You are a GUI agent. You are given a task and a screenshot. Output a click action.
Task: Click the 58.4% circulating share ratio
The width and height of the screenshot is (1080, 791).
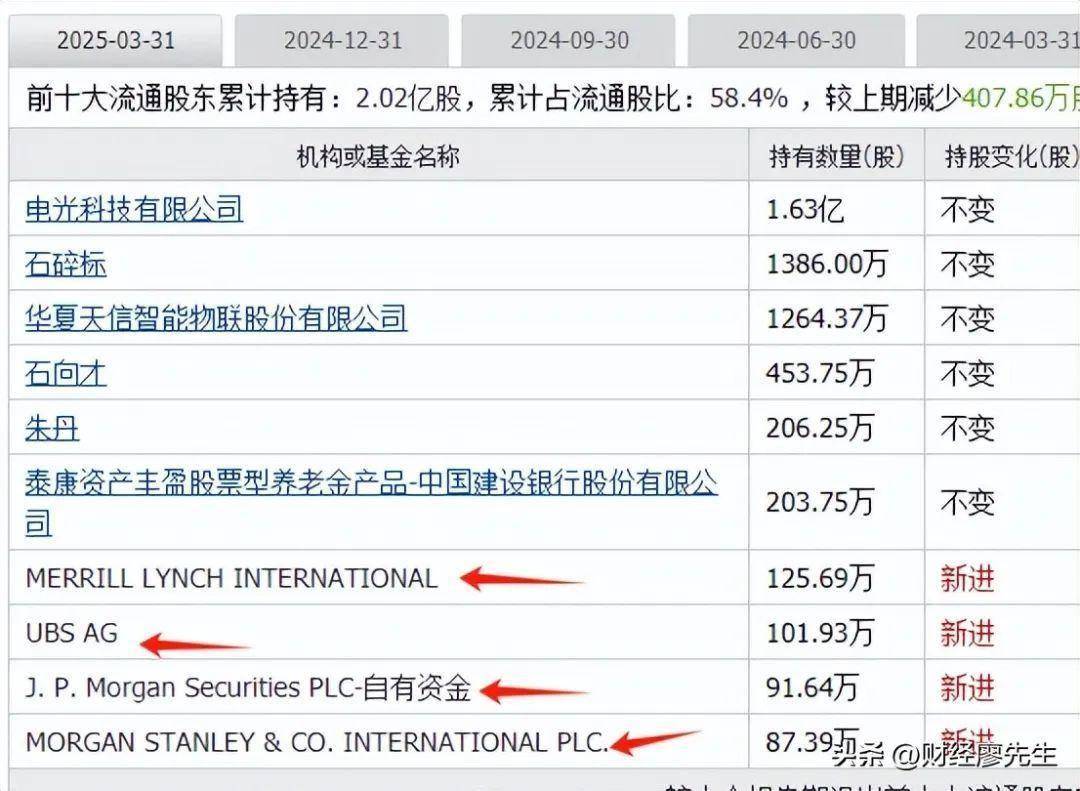click(x=749, y=99)
